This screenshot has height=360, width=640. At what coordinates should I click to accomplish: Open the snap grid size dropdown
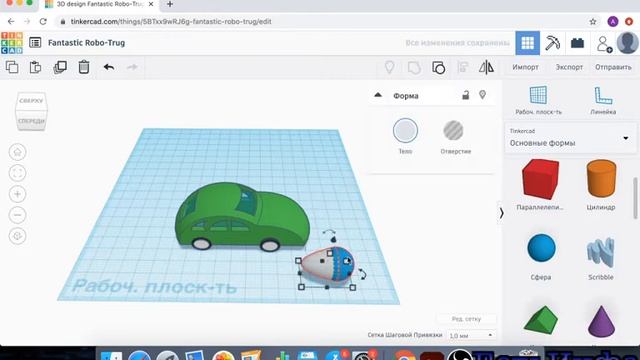point(471,335)
